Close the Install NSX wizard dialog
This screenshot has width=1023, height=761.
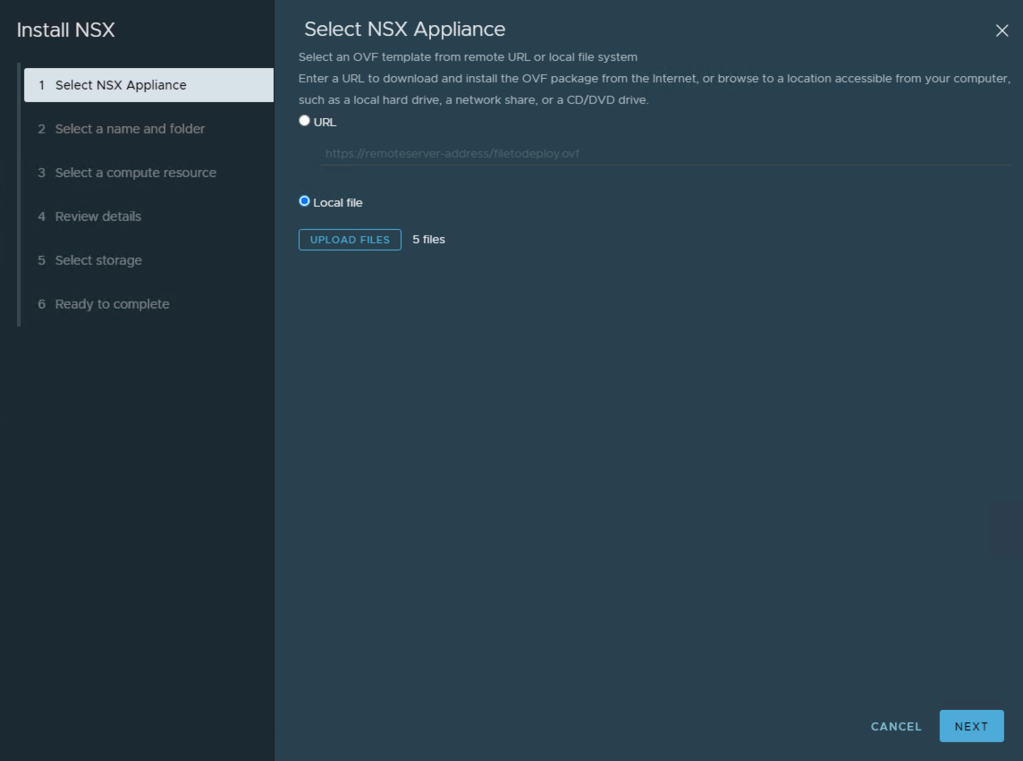(1001, 31)
